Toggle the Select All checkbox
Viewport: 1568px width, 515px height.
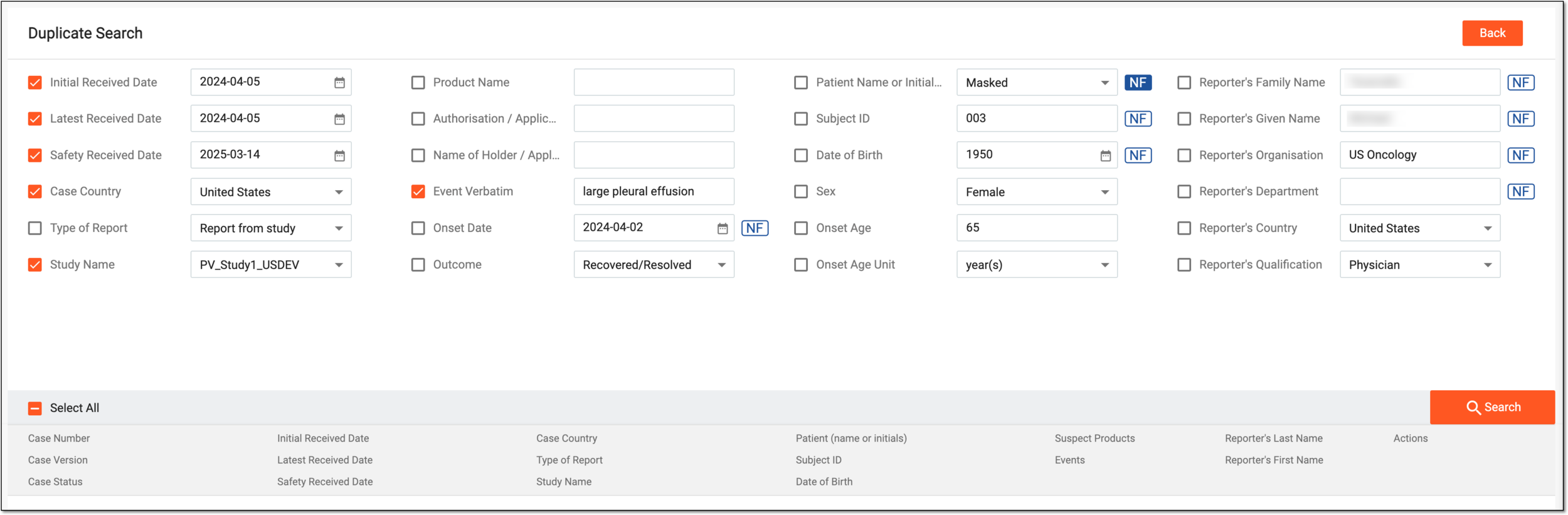pyautogui.click(x=35, y=408)
